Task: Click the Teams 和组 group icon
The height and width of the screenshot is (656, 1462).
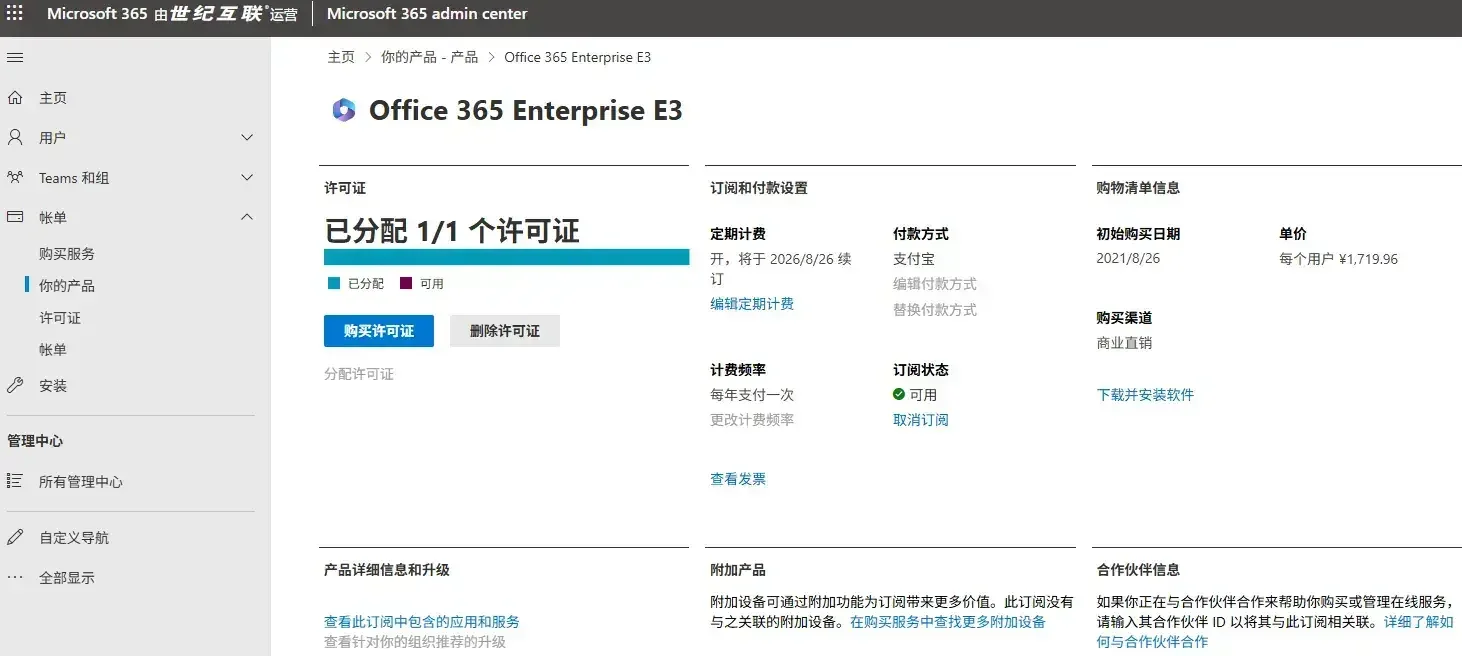Action: tap(15, 178)
